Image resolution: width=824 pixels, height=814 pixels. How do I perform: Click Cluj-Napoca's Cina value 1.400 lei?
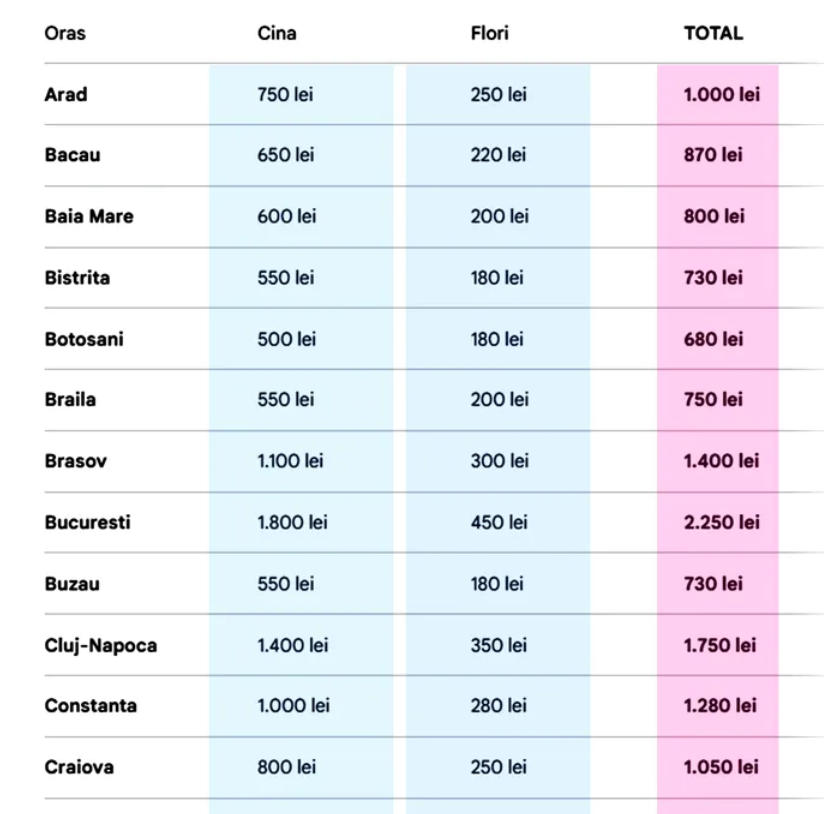click(x=292, y=645)
